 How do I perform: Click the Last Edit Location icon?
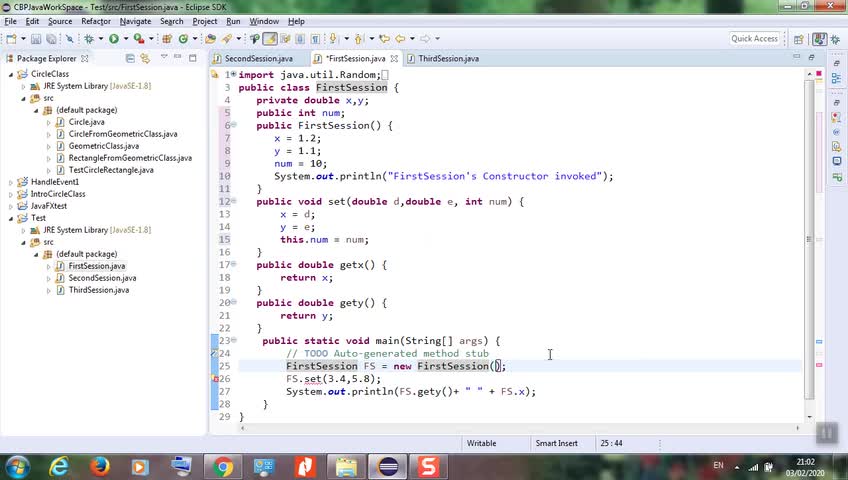point(385,39)
